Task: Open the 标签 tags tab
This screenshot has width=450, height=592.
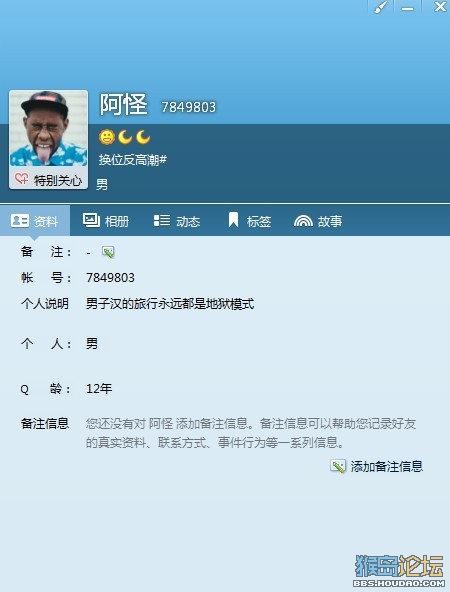Action: pyautogui.click(x=249, y=220)
